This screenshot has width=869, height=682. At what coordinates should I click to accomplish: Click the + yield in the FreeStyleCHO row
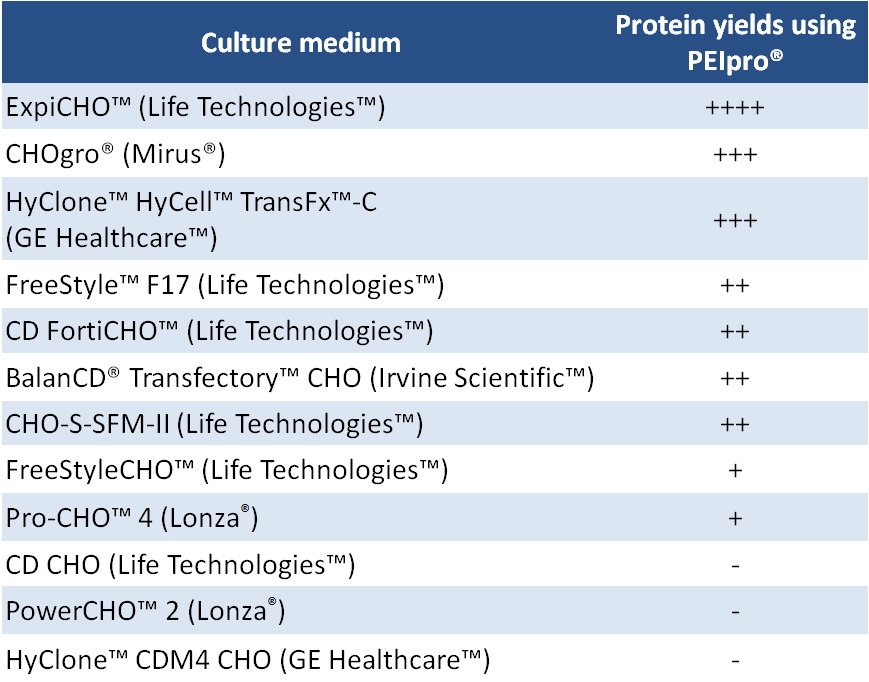click(x=735, y=469)
